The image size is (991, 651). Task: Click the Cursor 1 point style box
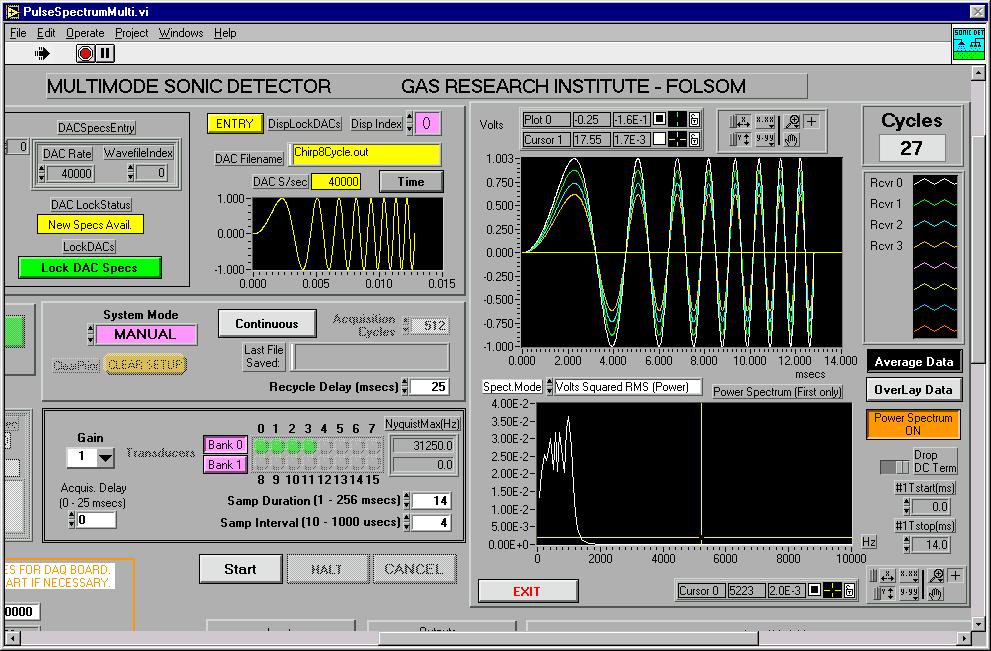[x=659, y=139]
